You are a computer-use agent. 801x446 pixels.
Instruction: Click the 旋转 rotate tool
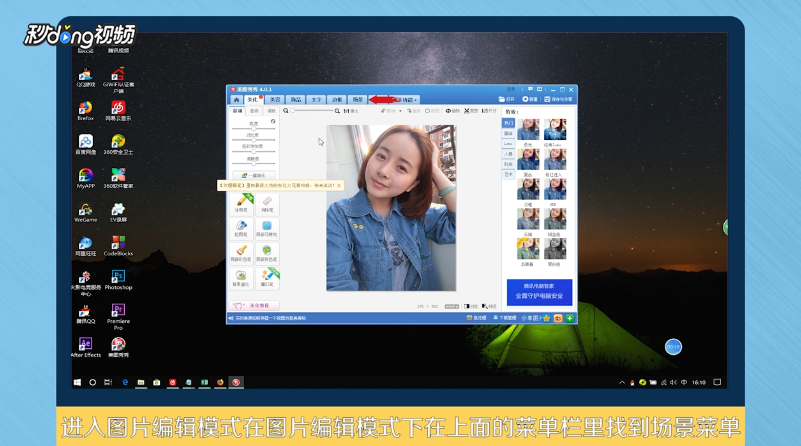(453, 111)
